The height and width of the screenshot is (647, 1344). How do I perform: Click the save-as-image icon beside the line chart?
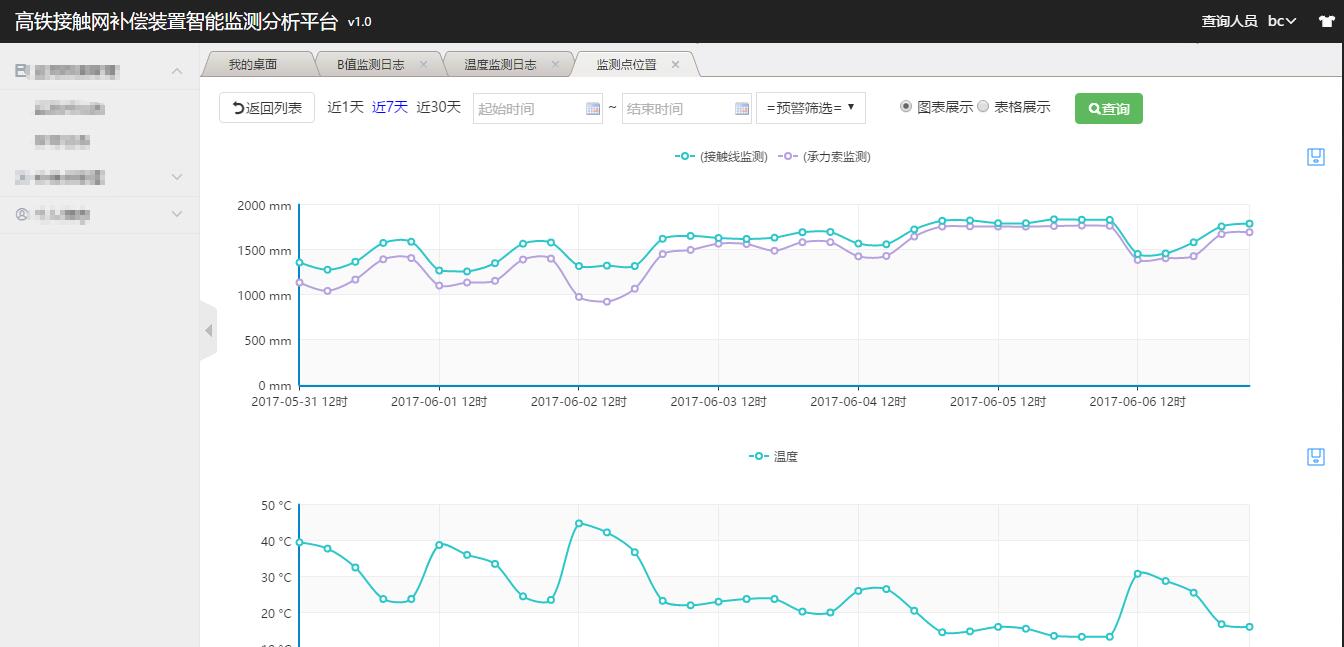[1316, 156]
